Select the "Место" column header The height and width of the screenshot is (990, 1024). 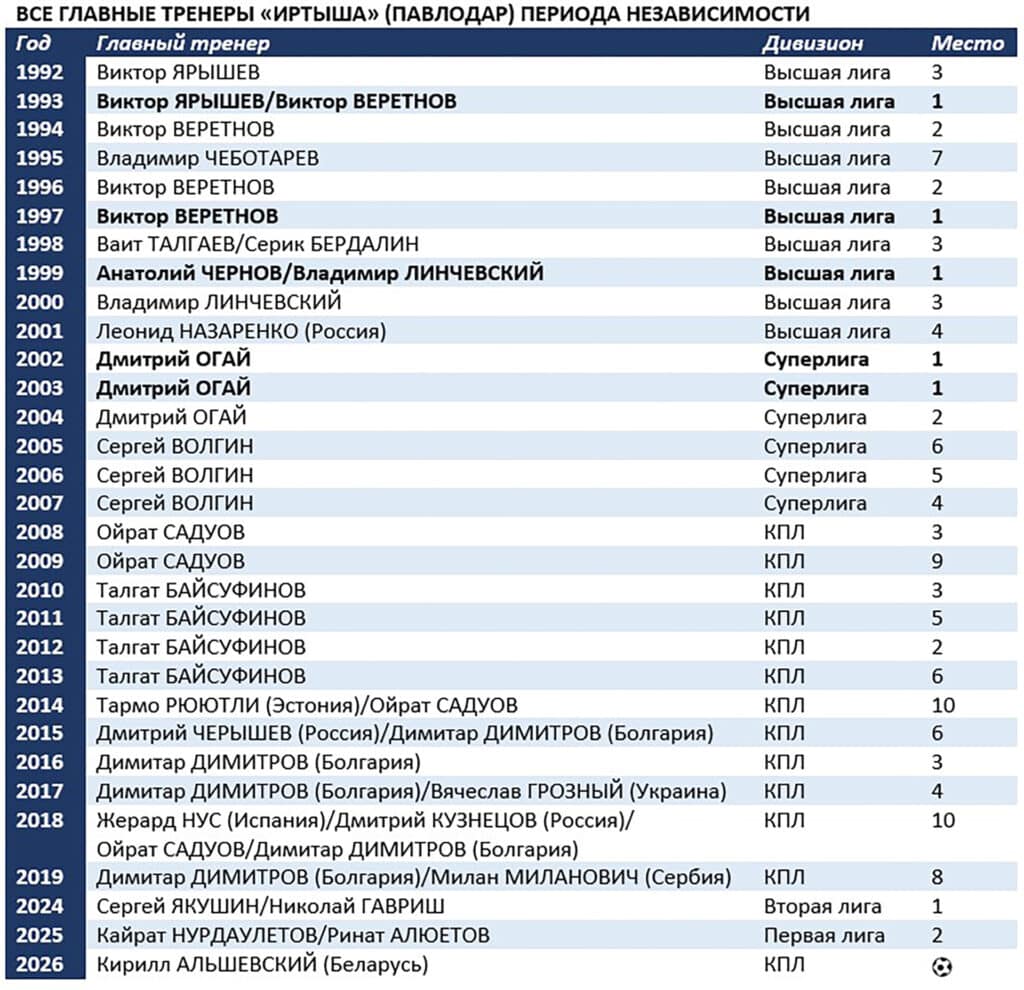967,43
